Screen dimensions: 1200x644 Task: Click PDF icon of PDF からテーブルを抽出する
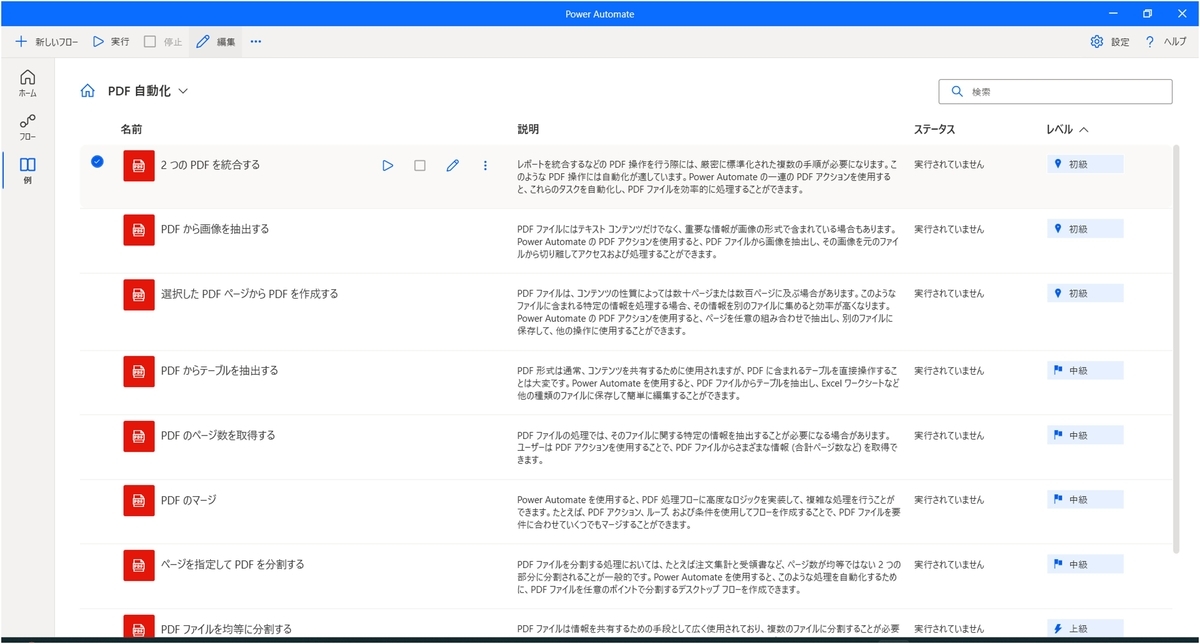tap(139, 371)
